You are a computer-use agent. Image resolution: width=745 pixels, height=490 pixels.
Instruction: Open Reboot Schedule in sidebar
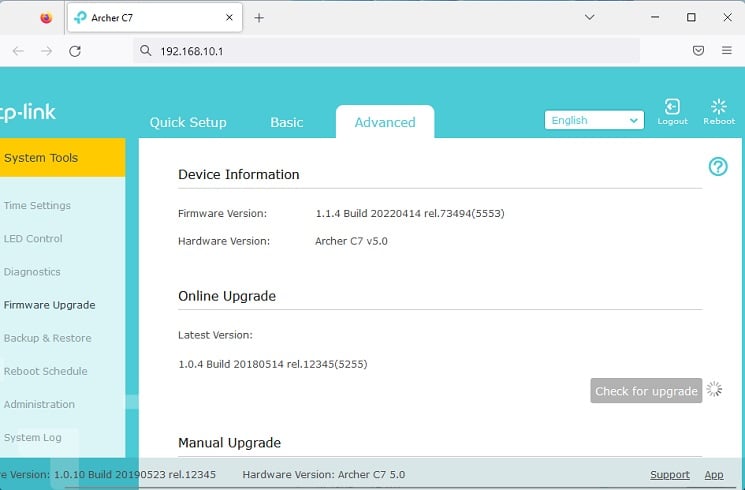46,371
